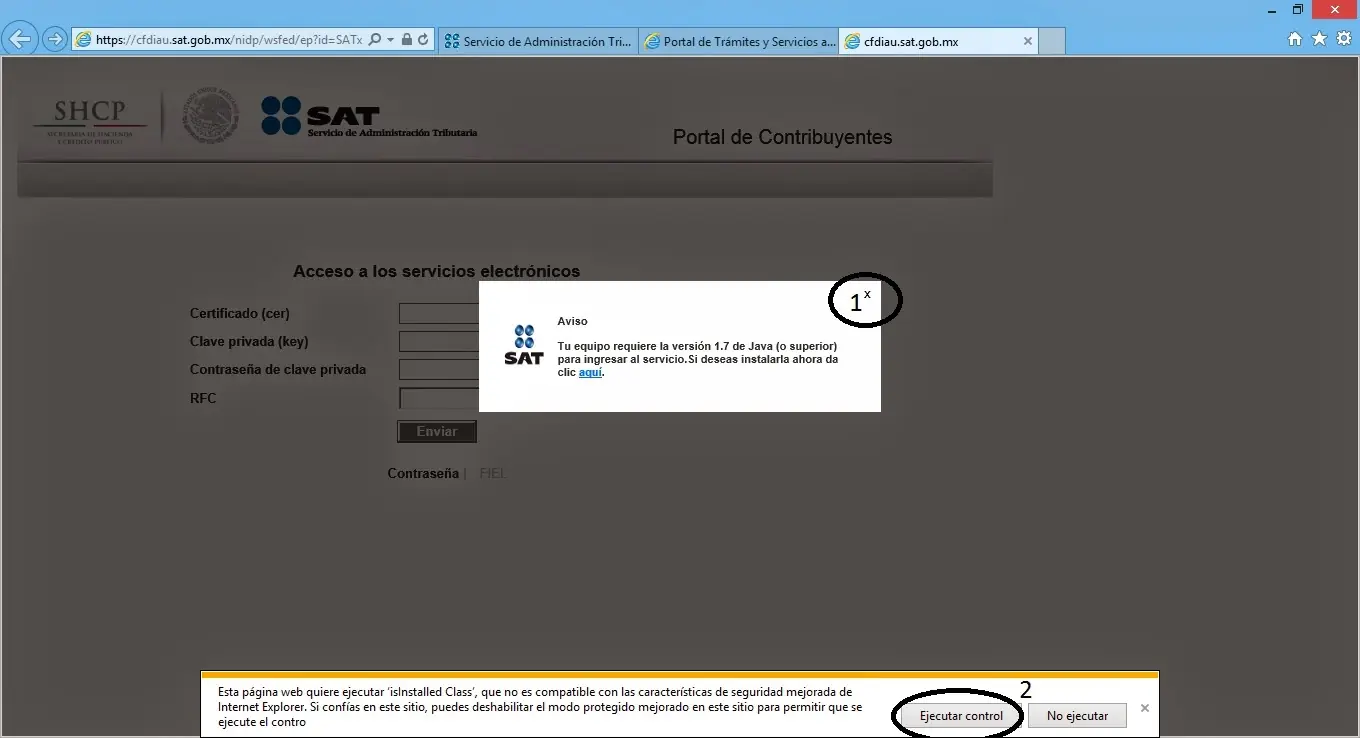Open the Tools gear icon
Viewport: 1360px width, 738px height.
1344,39
